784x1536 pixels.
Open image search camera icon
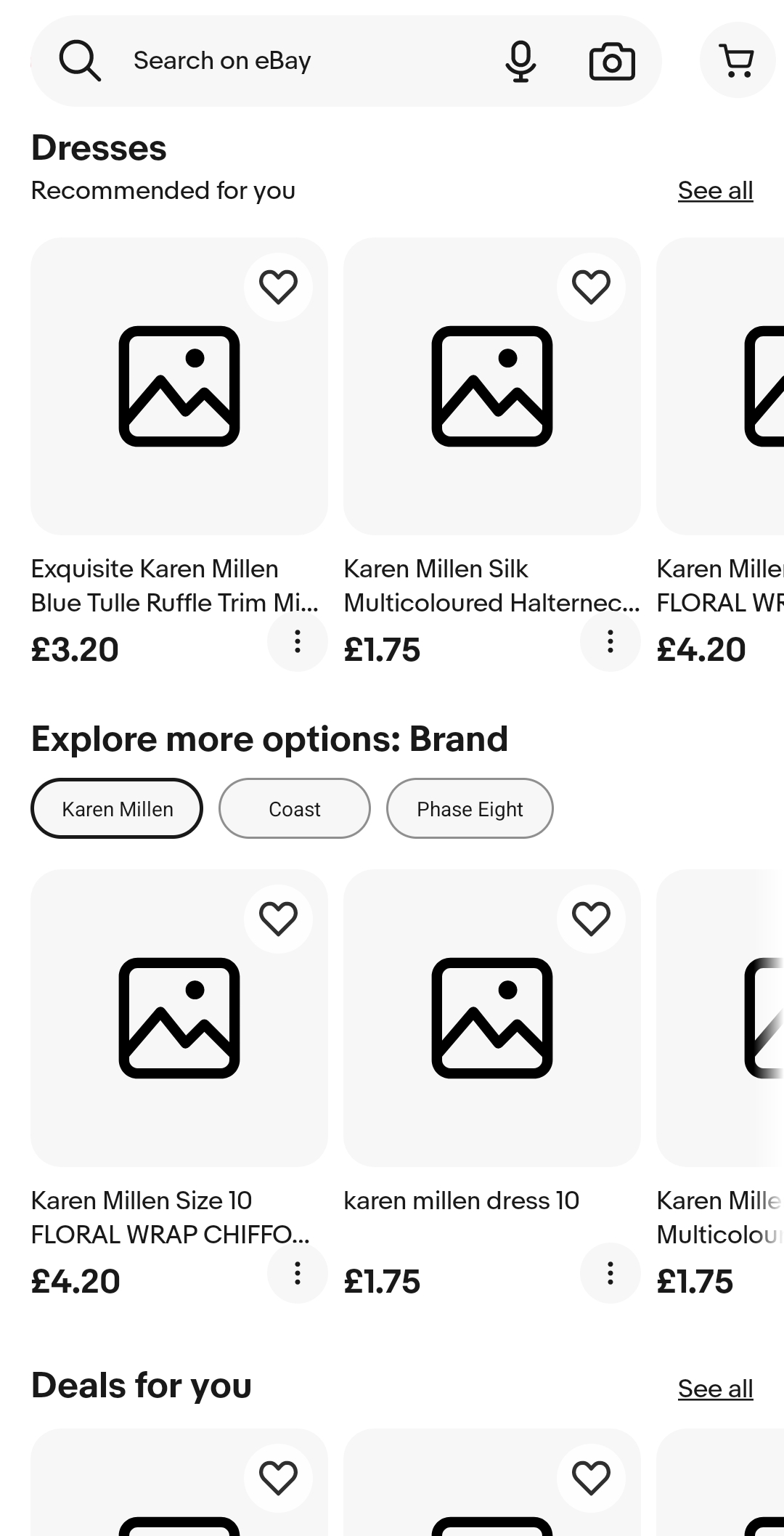tap(612, 61)
